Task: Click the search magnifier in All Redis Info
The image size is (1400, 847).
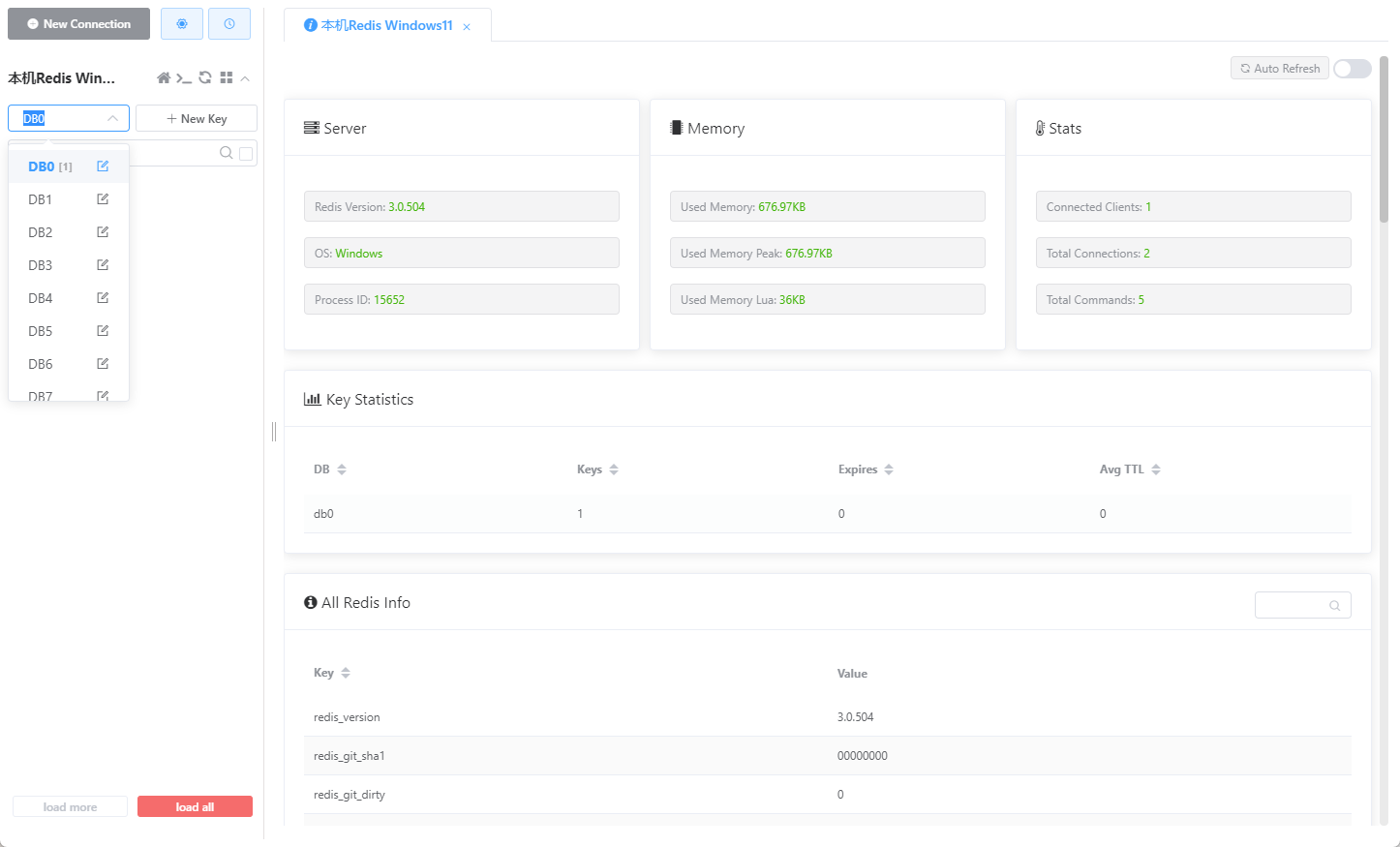Action: coord(1335,604)
